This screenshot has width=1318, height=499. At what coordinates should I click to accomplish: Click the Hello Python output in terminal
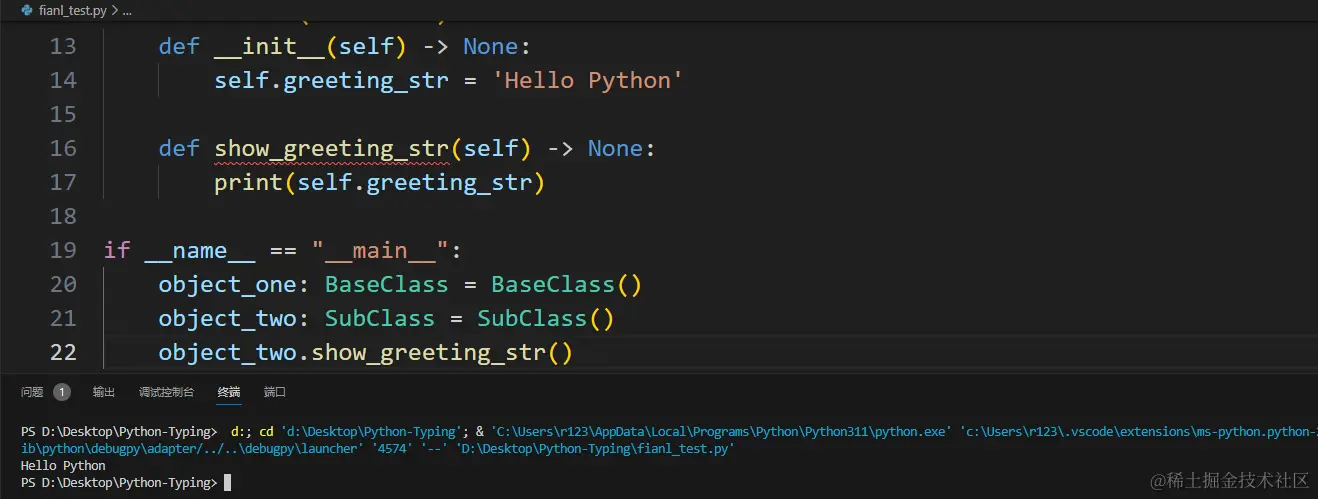(x=63, y=466)
